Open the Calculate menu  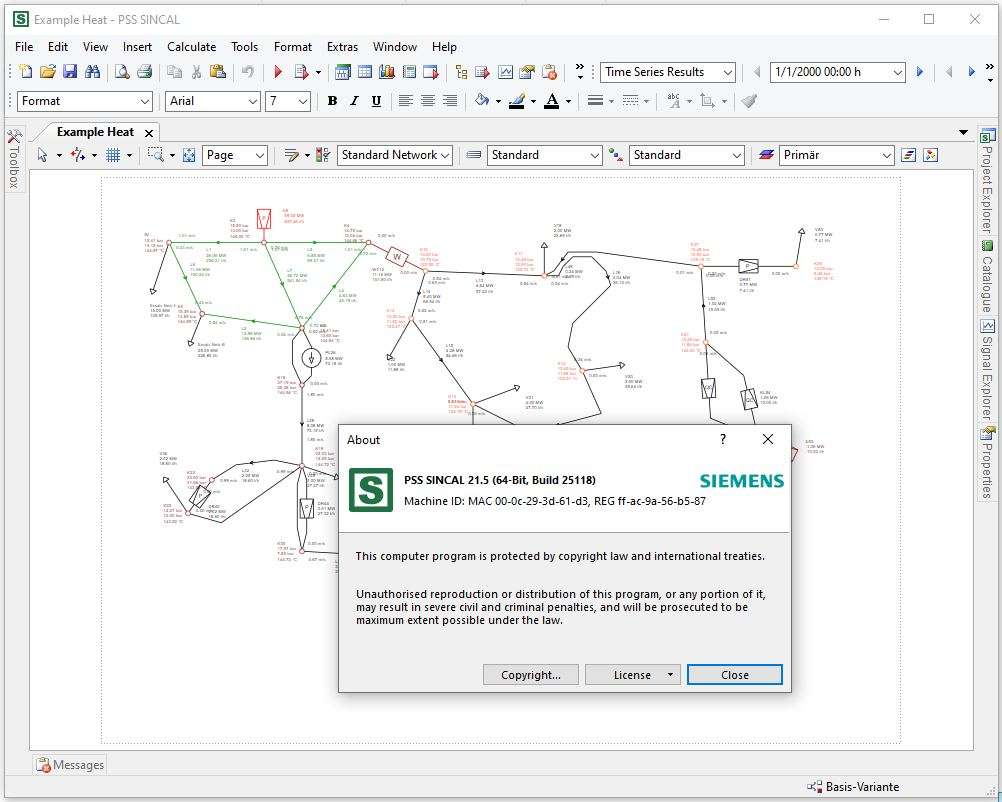point(192,47)
